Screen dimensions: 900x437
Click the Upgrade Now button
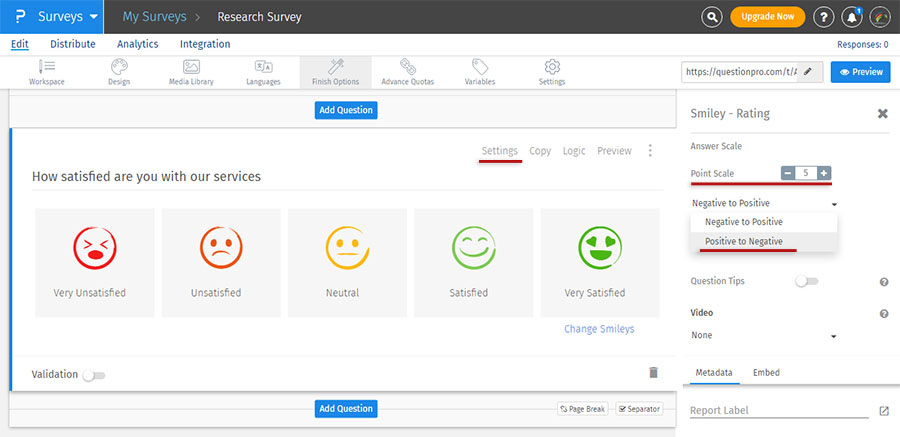click(x=767, y=17)
